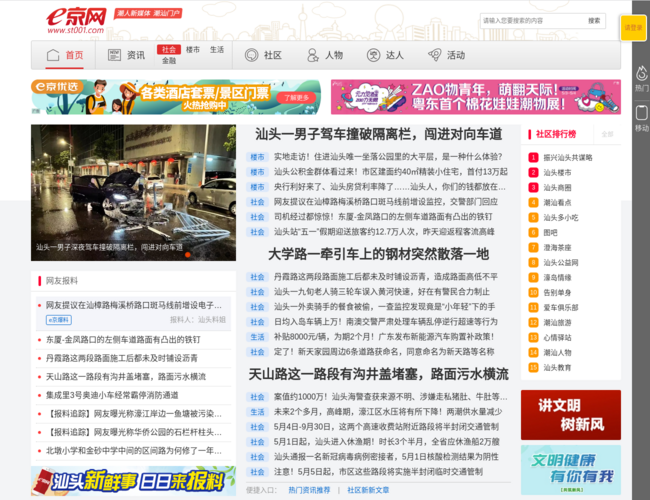Open the 资讯 nav item

tap(136, 55)
